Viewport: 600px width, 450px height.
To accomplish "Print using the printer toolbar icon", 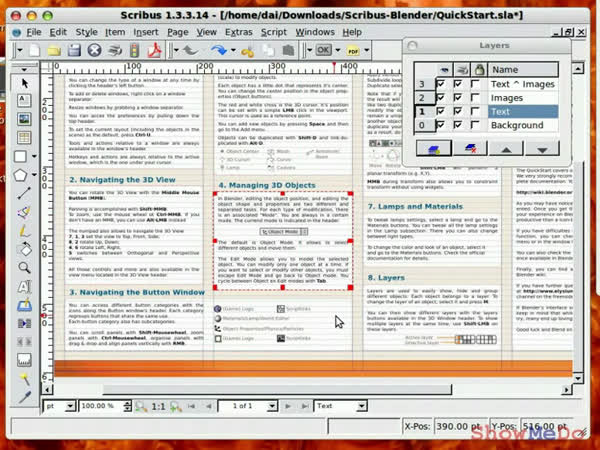I will click(x=114, y=51).
